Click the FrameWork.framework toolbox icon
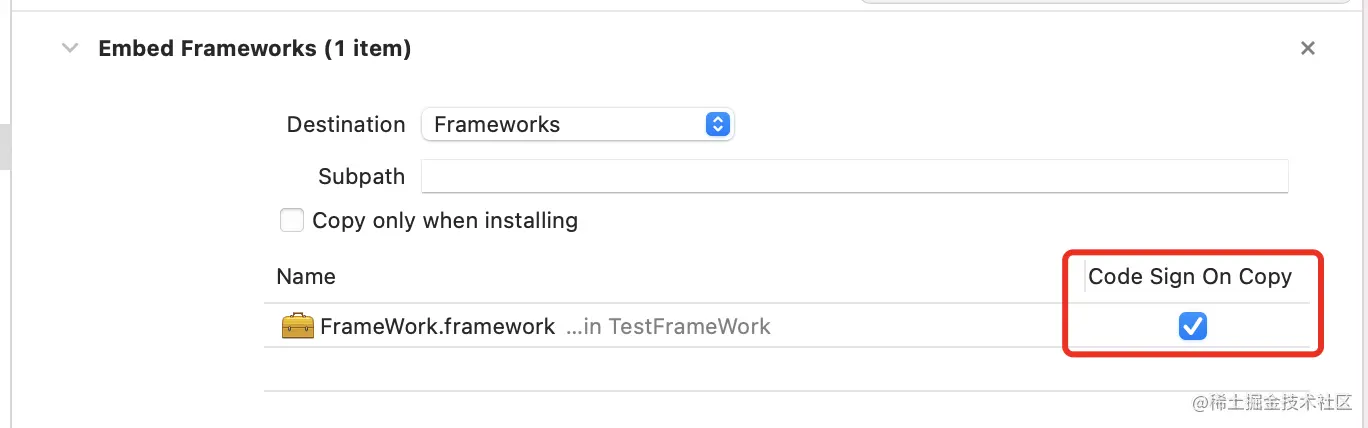 [297, 326]
